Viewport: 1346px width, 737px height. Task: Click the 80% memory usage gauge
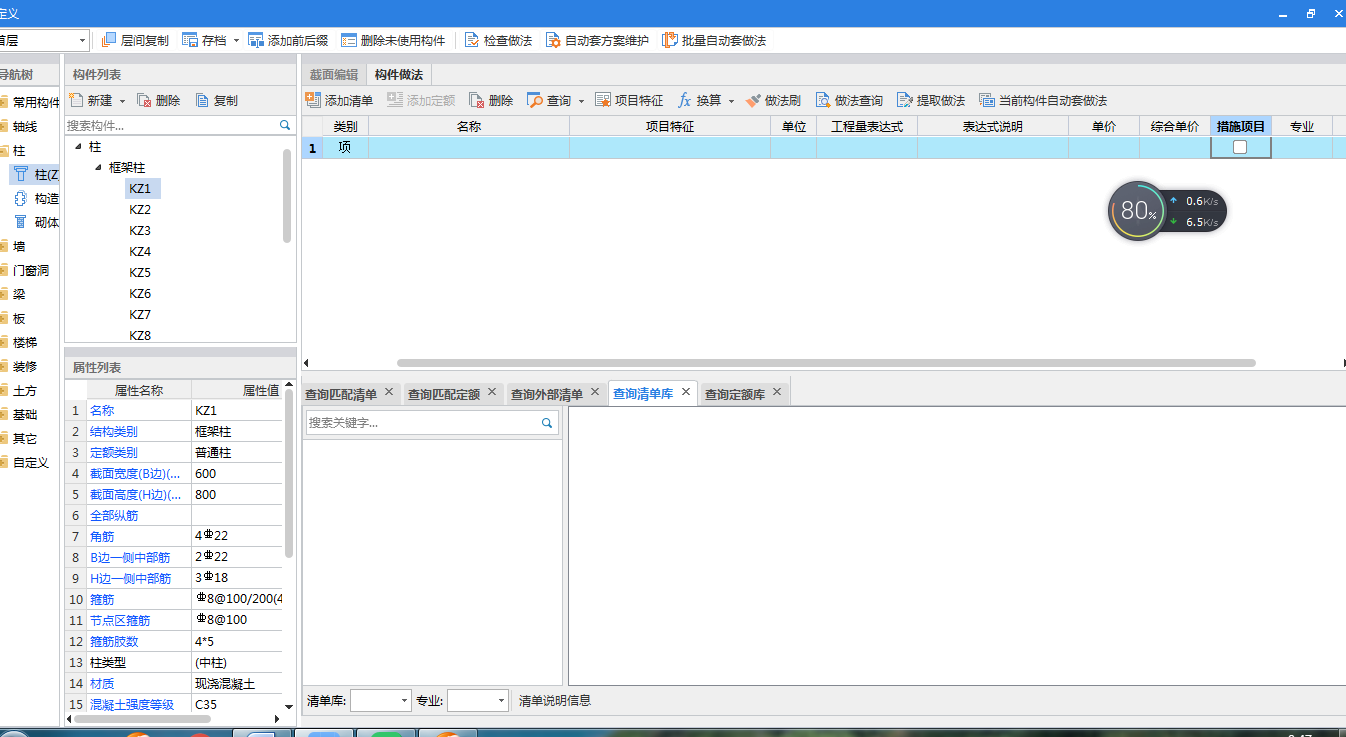click(x=1137, y=210)
